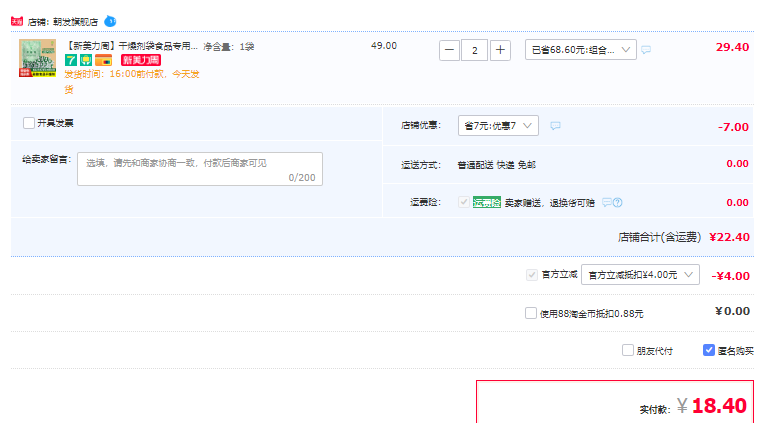Open the question mark help for shipping insurance
Viewport: 760px width, 423px height.
click(618, 203)
